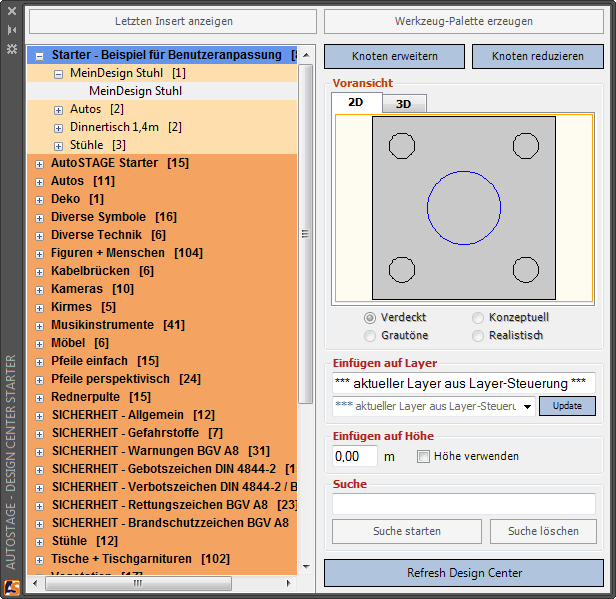Select the MeinDesign Stuhl leaf item

click(135, 91)
